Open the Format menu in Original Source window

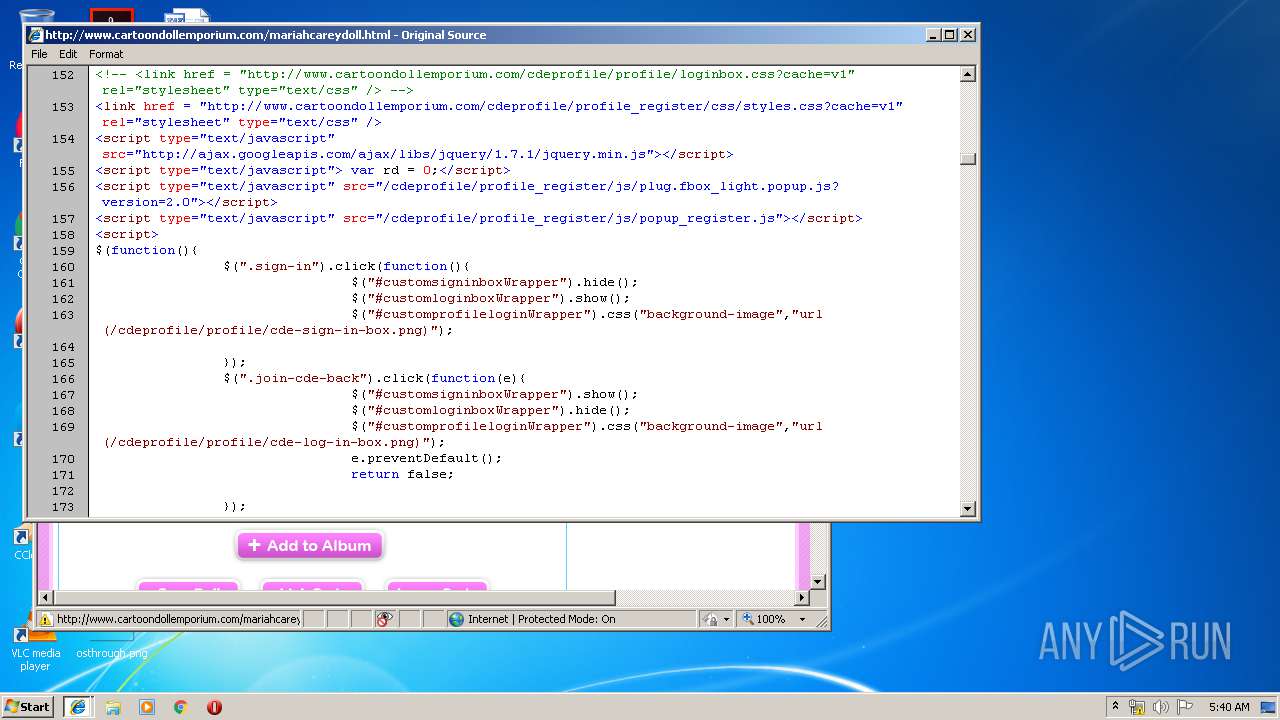[x=106, y=54]
